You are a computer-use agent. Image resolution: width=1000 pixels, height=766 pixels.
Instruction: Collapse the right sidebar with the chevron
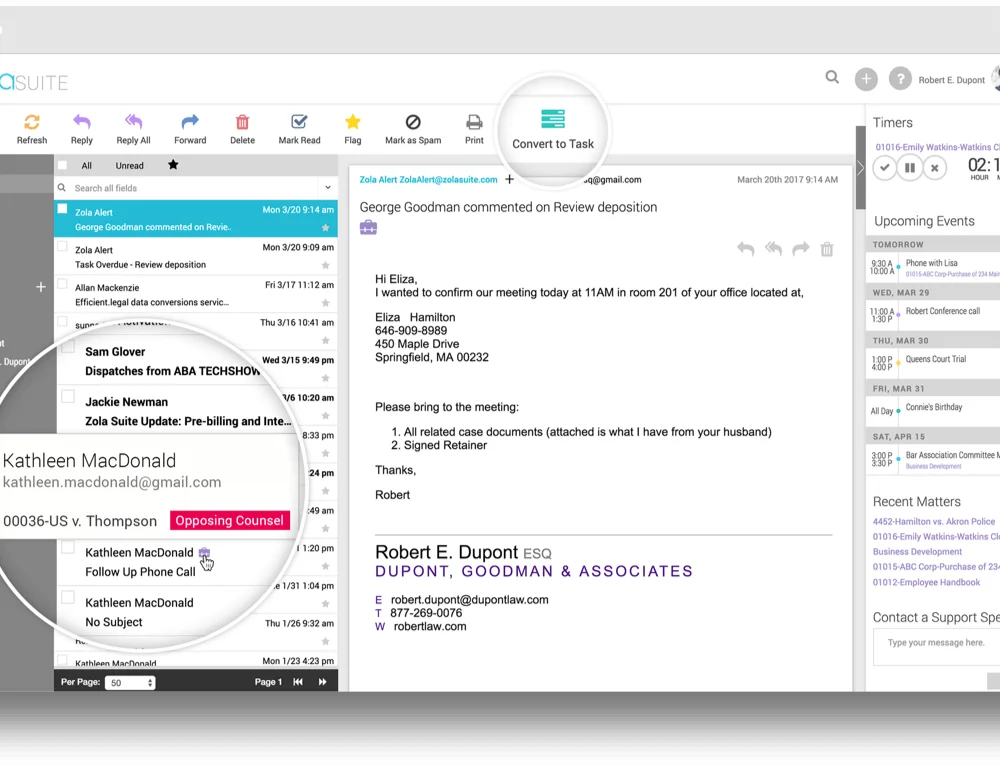pos(860,168)
